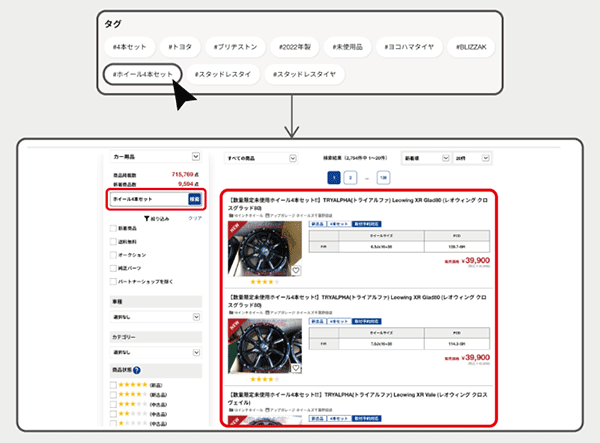Open the 新着順 sort order dropdown
Viewport: 600px width, 443px height.
click(426, 158)
